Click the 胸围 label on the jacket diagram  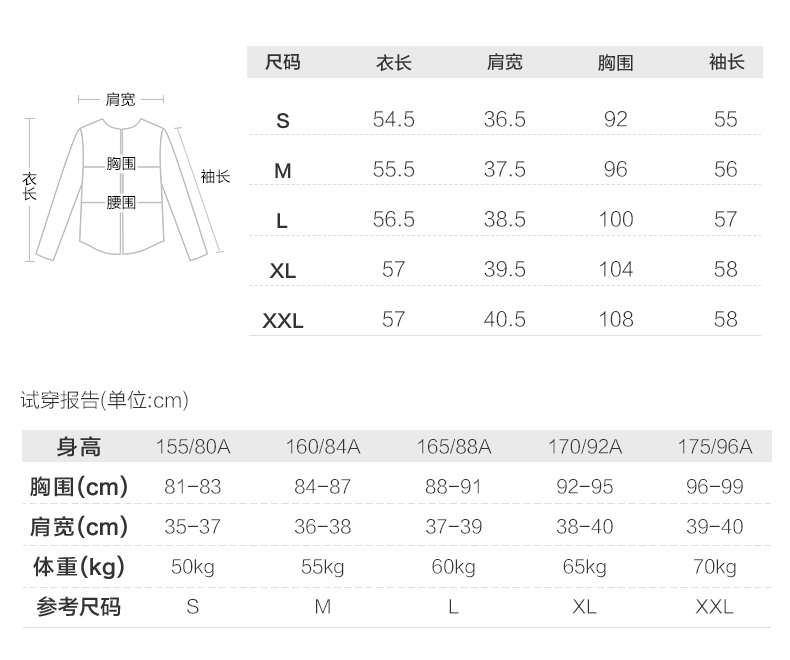click(x=121, y=163)
